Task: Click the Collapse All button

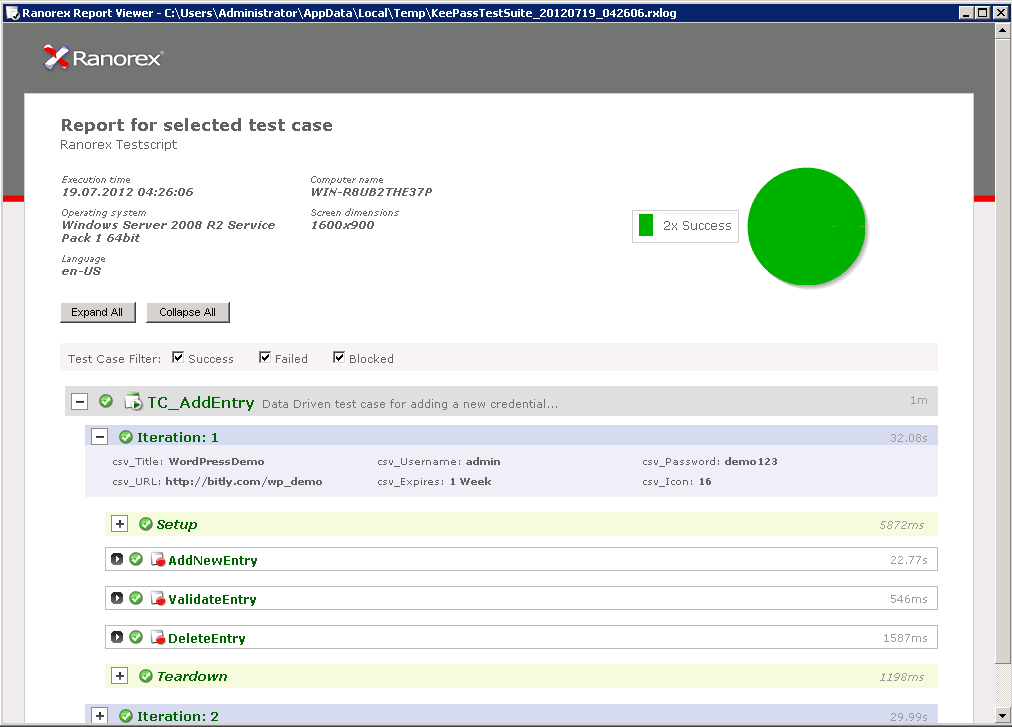Action: pyautogui.click(x=188, y=312)
